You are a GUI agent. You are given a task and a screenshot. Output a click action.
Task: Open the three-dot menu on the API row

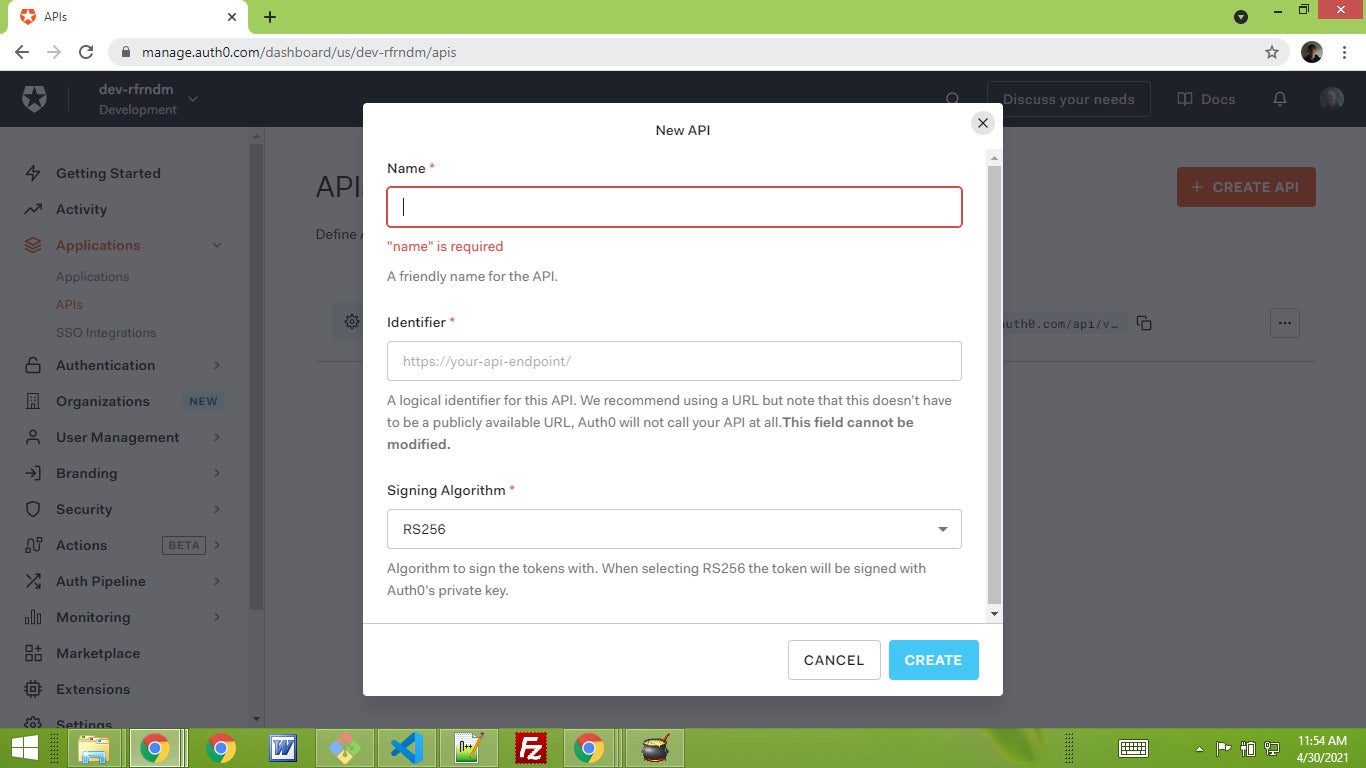pos(1285,323)
